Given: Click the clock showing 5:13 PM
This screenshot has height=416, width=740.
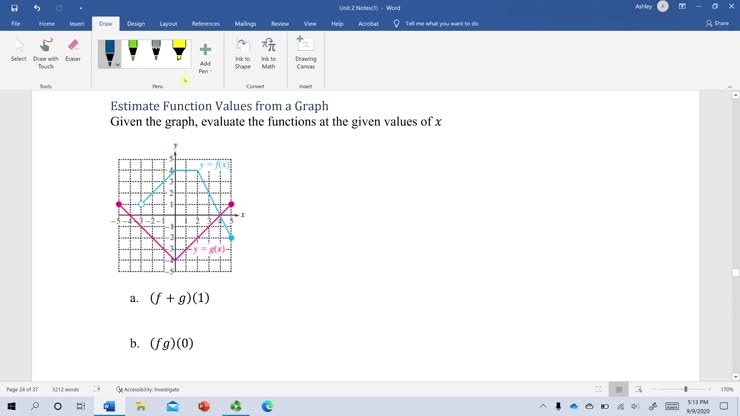Looking at the screenshot, I should 698,402.
